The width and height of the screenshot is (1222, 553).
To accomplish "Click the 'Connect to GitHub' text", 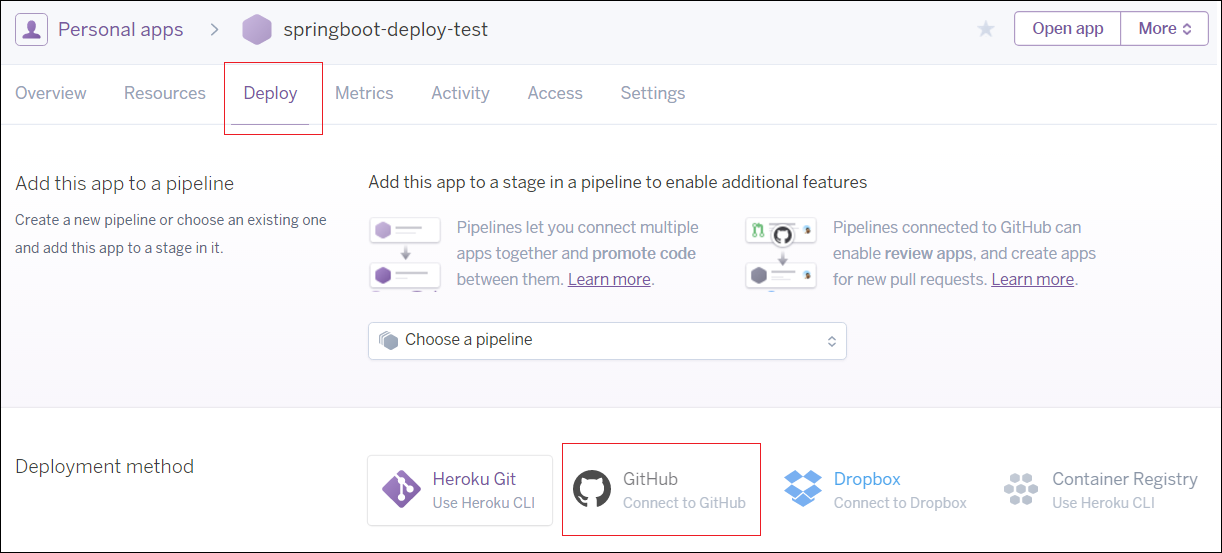I will click(x=684, y=503).
